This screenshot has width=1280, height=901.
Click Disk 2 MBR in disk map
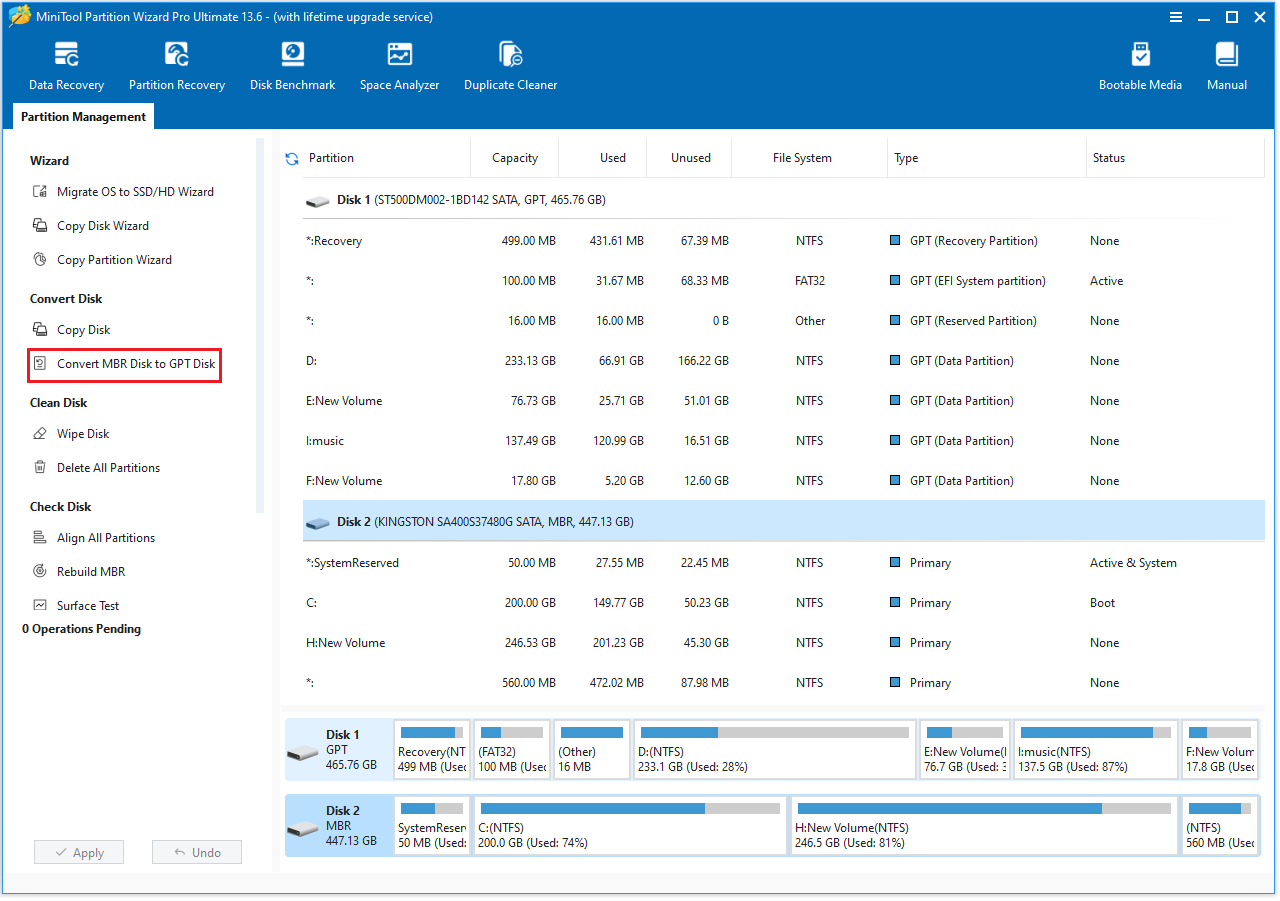pyautogui.click(x=338, y=825)
